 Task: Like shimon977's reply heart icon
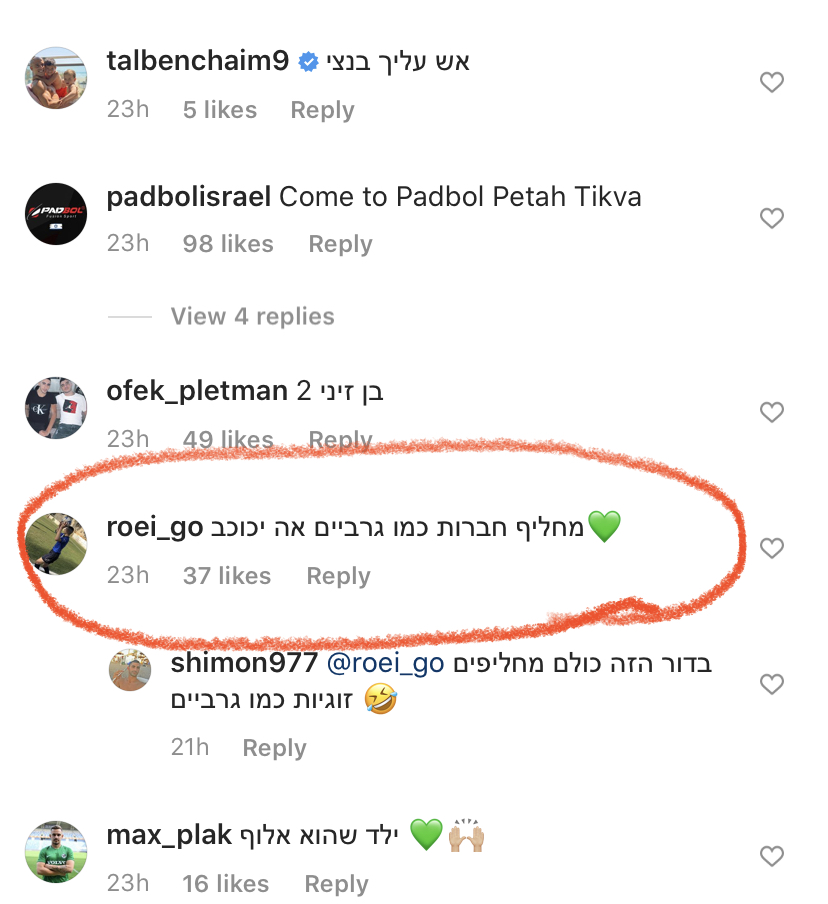[x=772, y=685]
